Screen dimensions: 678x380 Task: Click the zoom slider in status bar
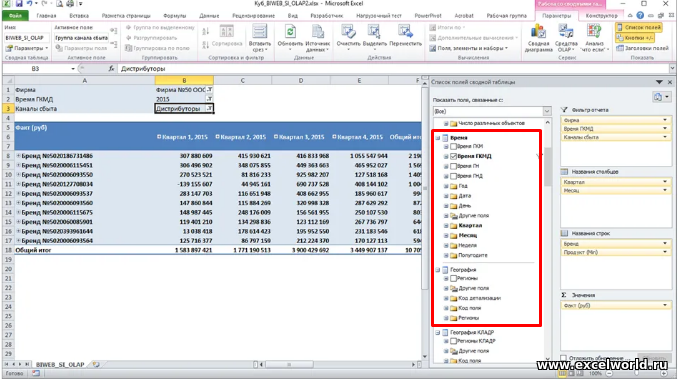coord(637,374)
